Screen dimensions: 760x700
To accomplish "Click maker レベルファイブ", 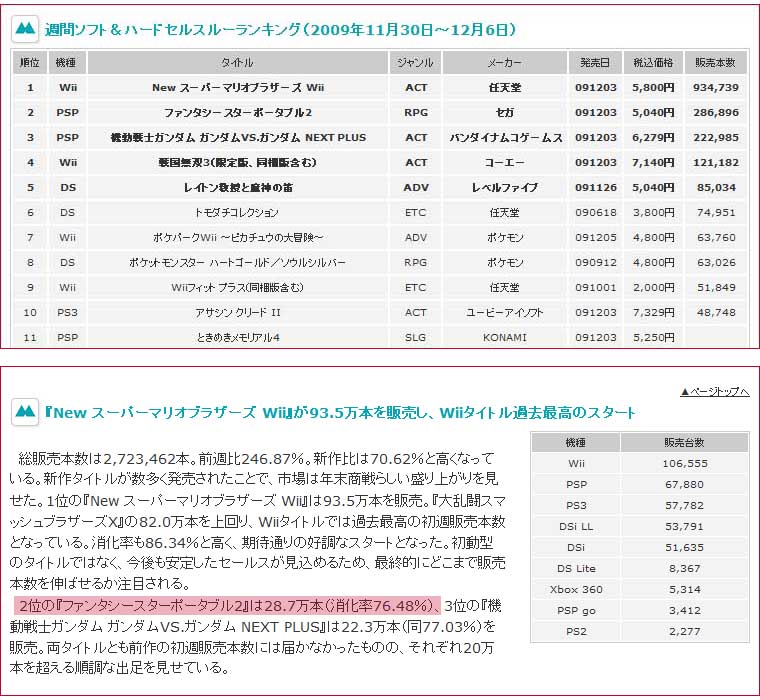I will pos(505,188).
